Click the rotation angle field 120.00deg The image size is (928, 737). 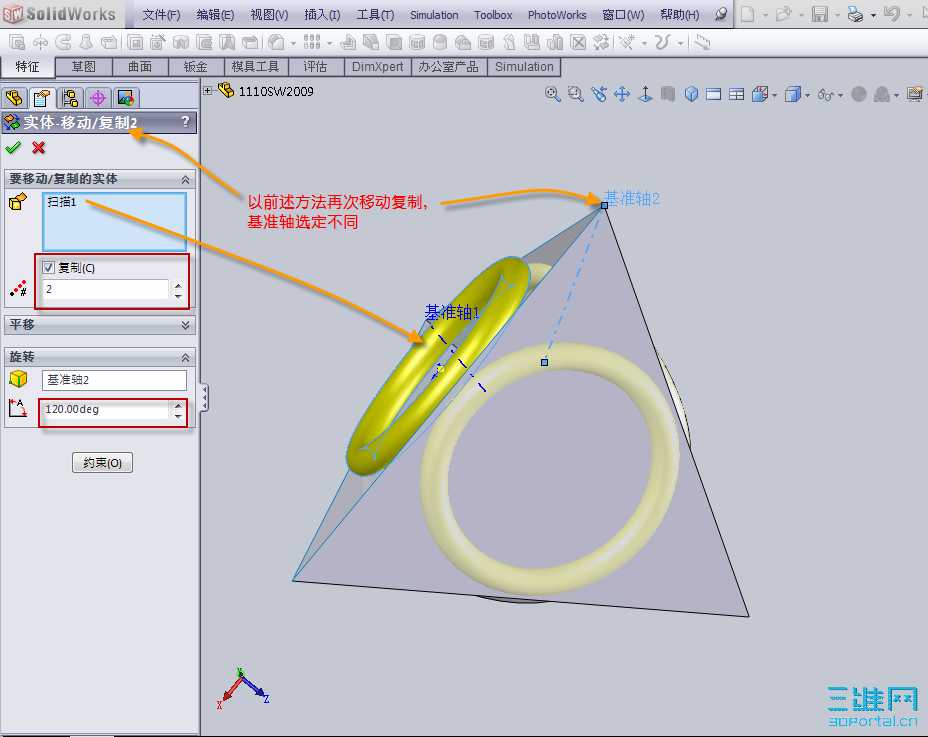click(105, 410)
